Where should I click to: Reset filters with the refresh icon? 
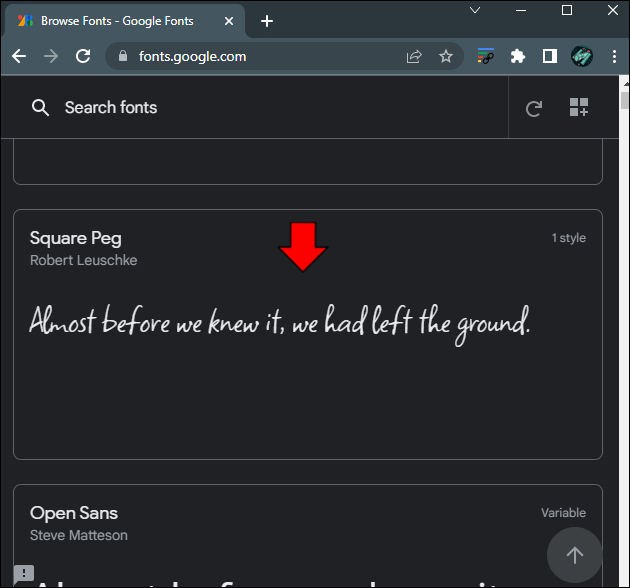[534, 108]
